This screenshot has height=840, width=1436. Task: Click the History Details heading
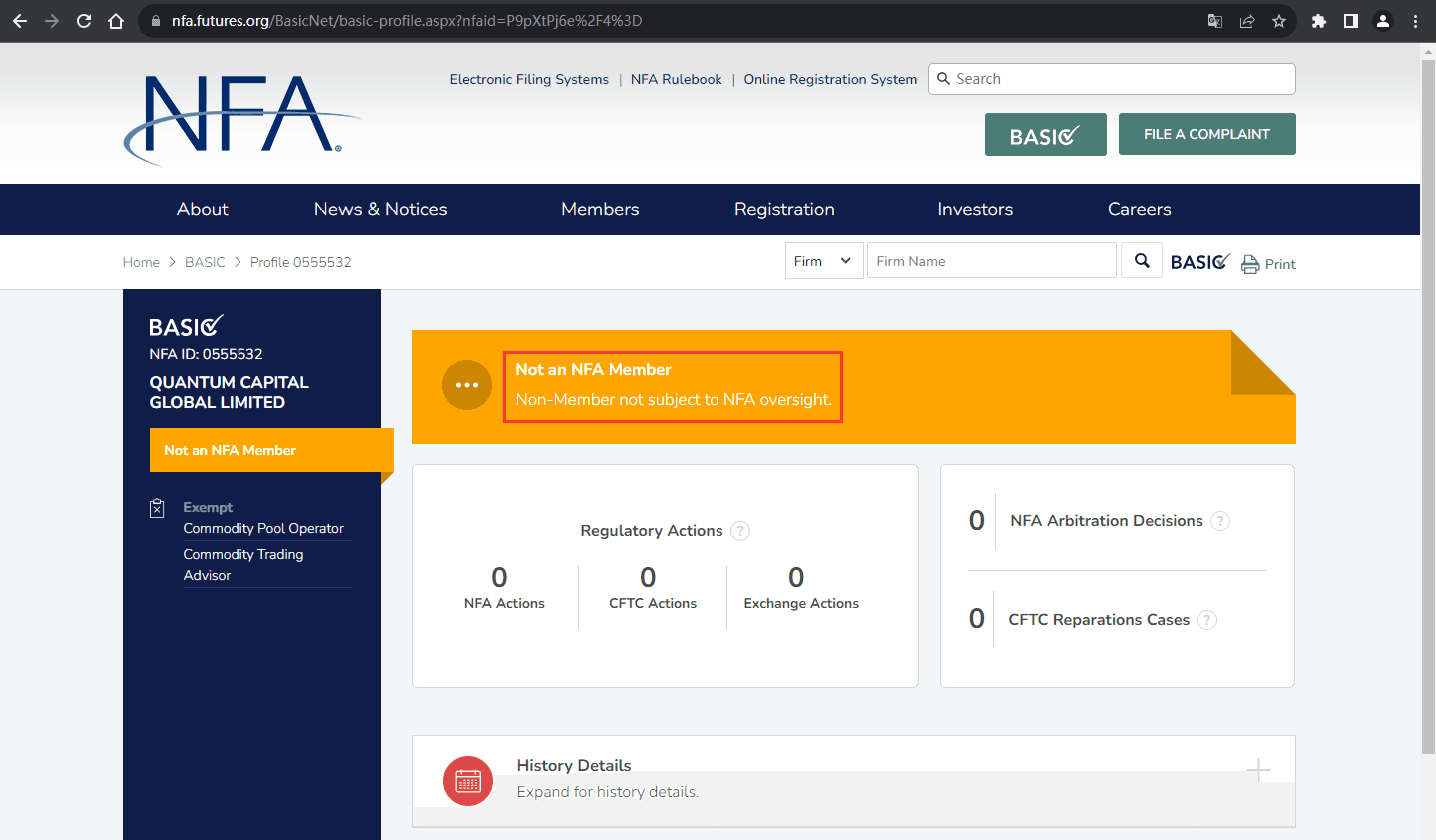574,765
